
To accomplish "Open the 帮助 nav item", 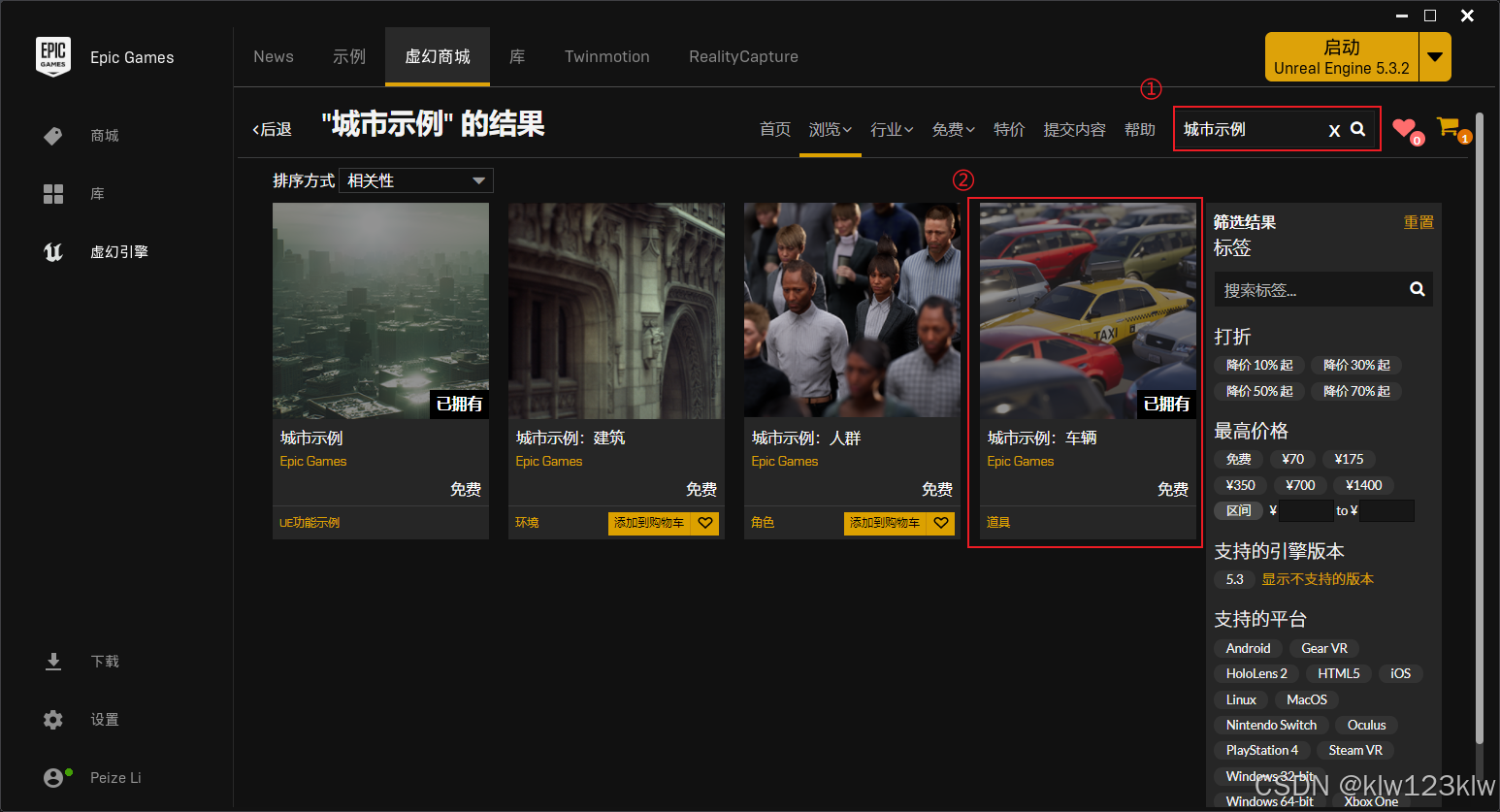I will 1140,129.
